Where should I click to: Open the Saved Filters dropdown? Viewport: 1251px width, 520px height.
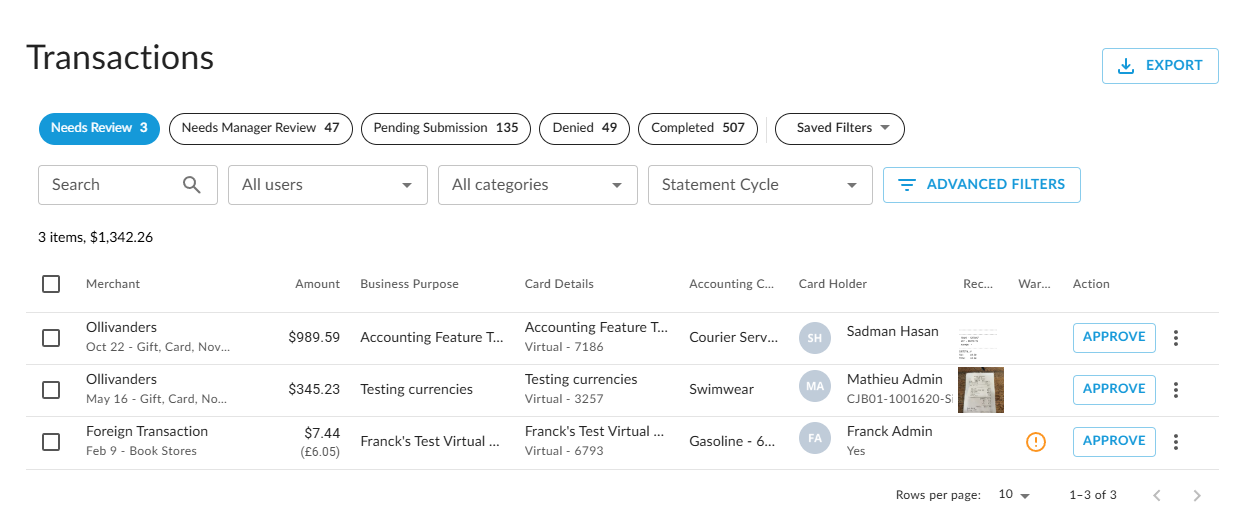pyautogui.click(x=840, y=128)
